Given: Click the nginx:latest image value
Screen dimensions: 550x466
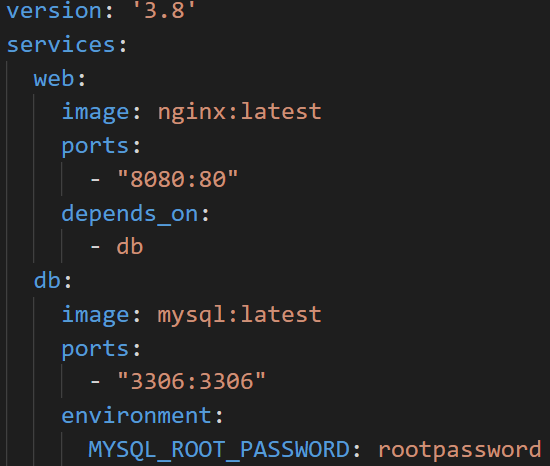Looking at the screenshot, I should [x=240, y=112].
